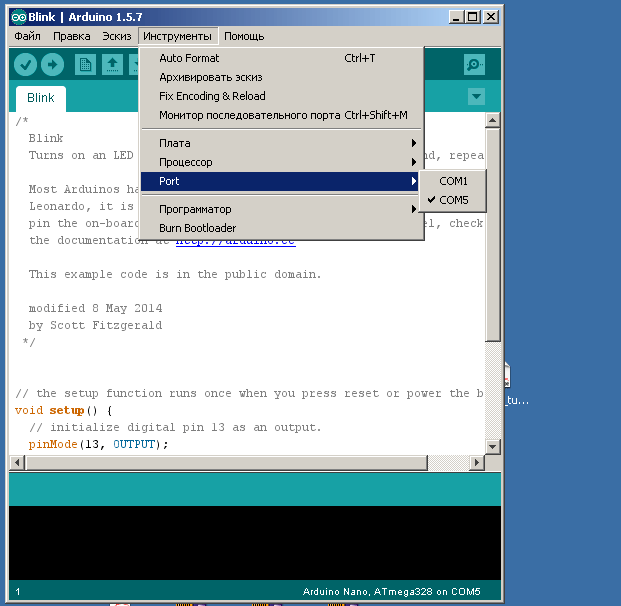Click the vertical scrollbar up arrow
621x606 pixels.
click(x=492, y=120)
